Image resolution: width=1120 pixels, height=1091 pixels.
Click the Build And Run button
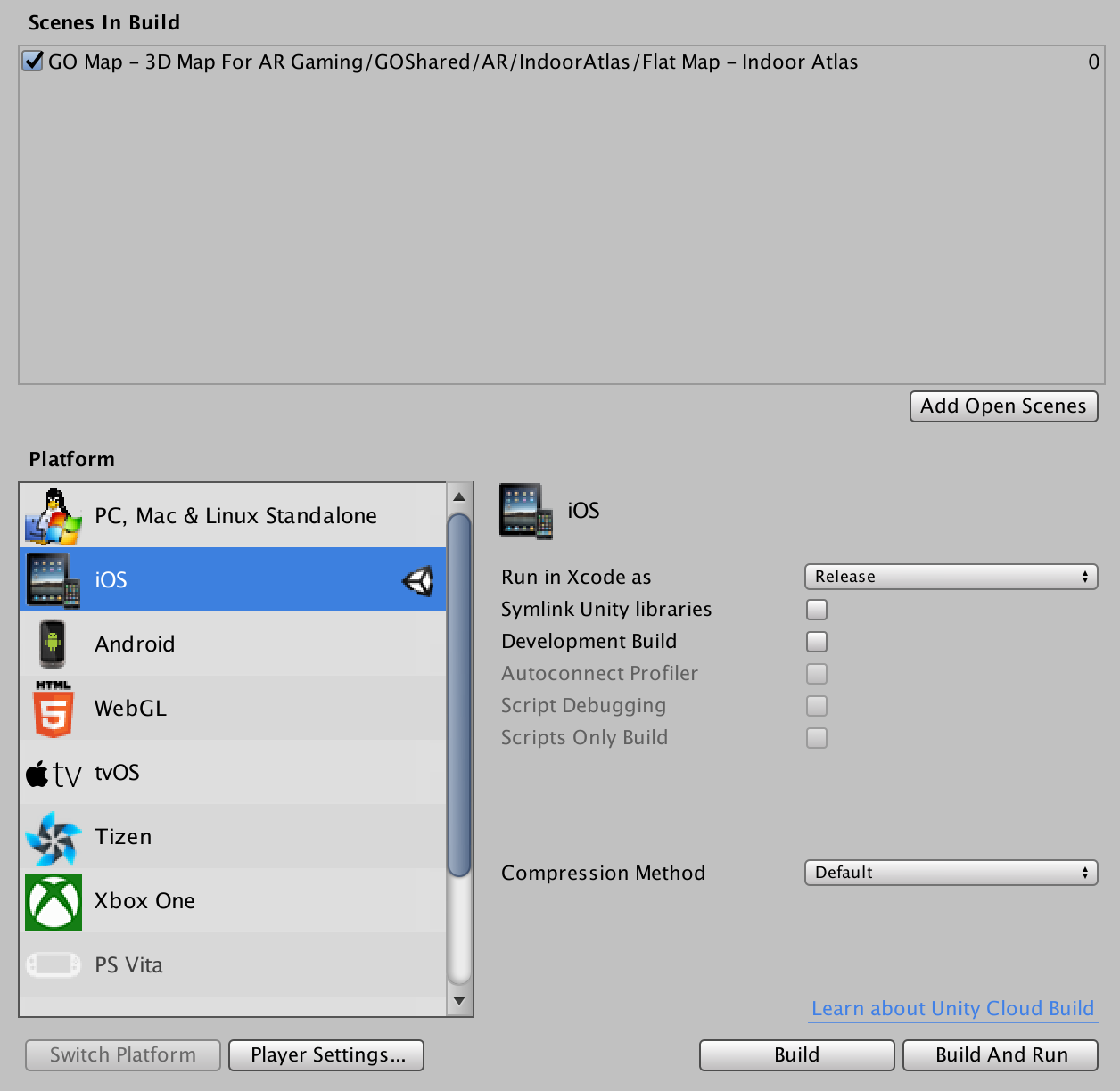tap(1000, 1054)
